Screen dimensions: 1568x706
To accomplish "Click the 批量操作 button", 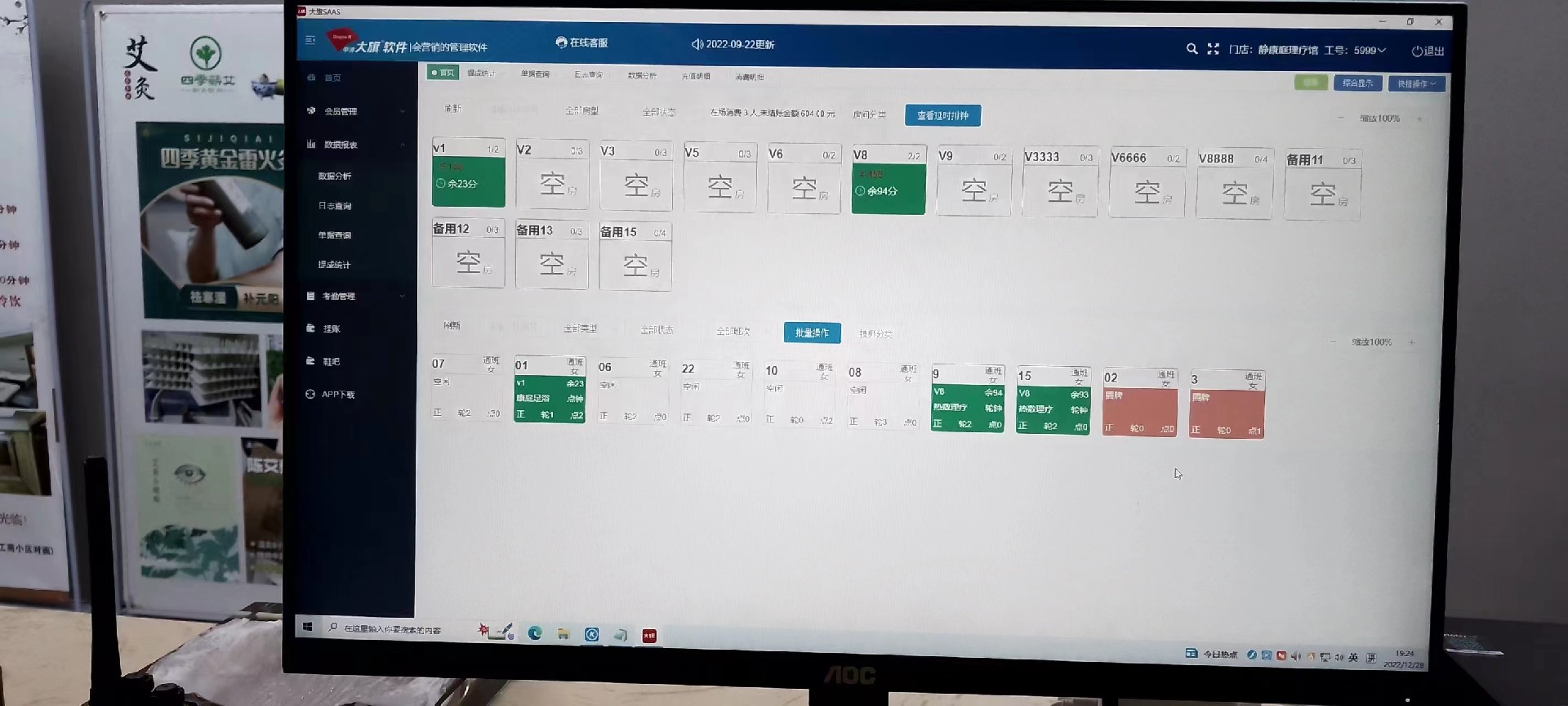I will tap(812, 333).
